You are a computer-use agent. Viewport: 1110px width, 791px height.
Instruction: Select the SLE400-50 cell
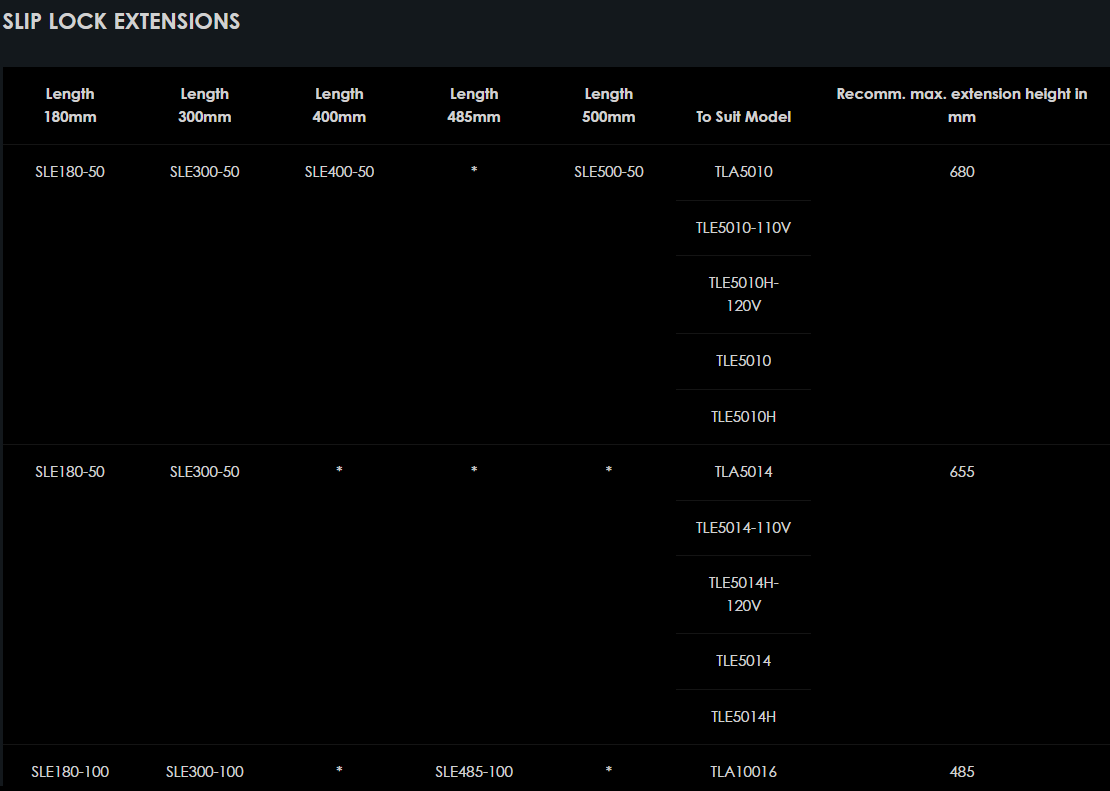coord(339,172)
